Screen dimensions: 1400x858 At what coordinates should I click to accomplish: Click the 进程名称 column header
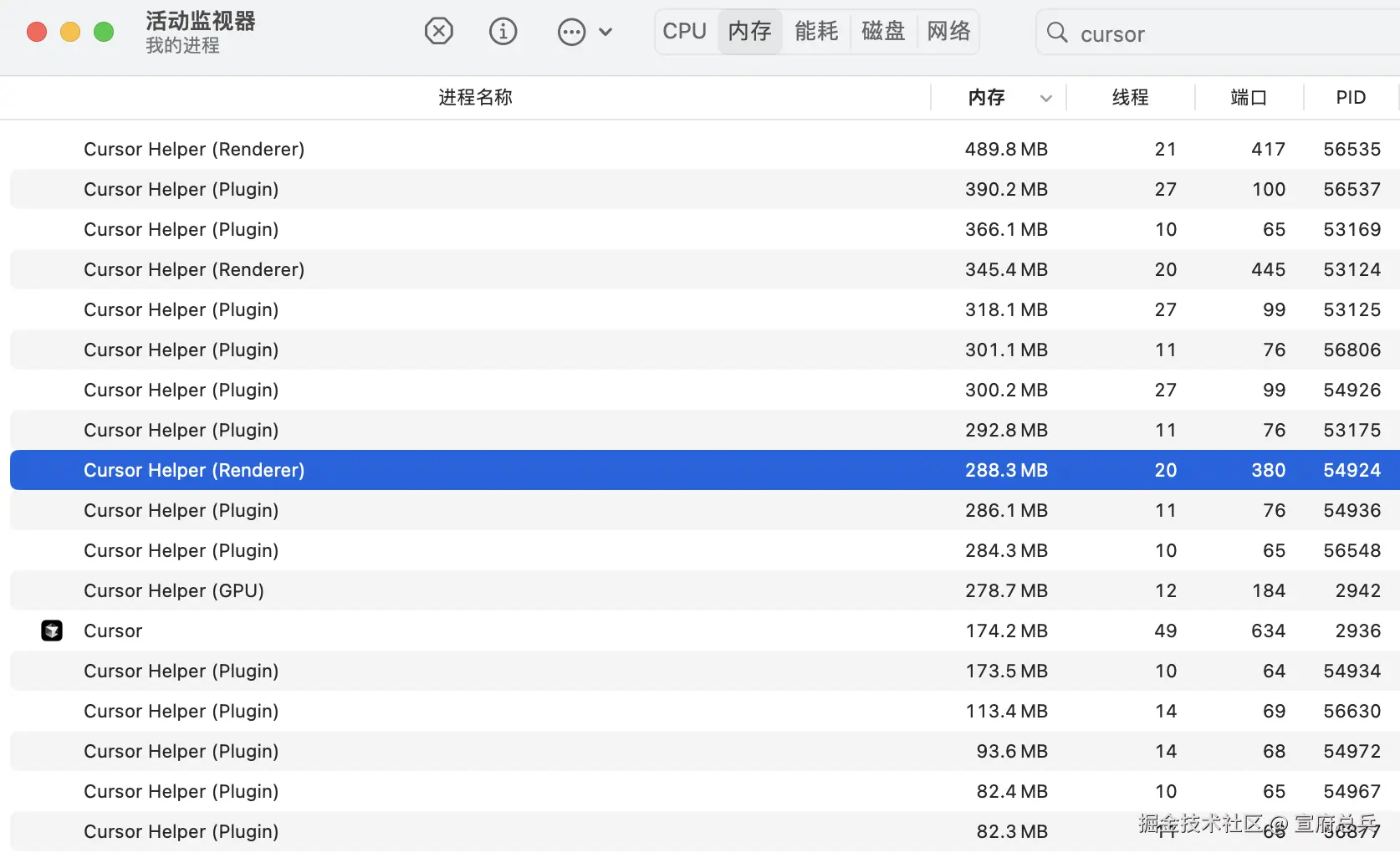(x=474, y=97)
